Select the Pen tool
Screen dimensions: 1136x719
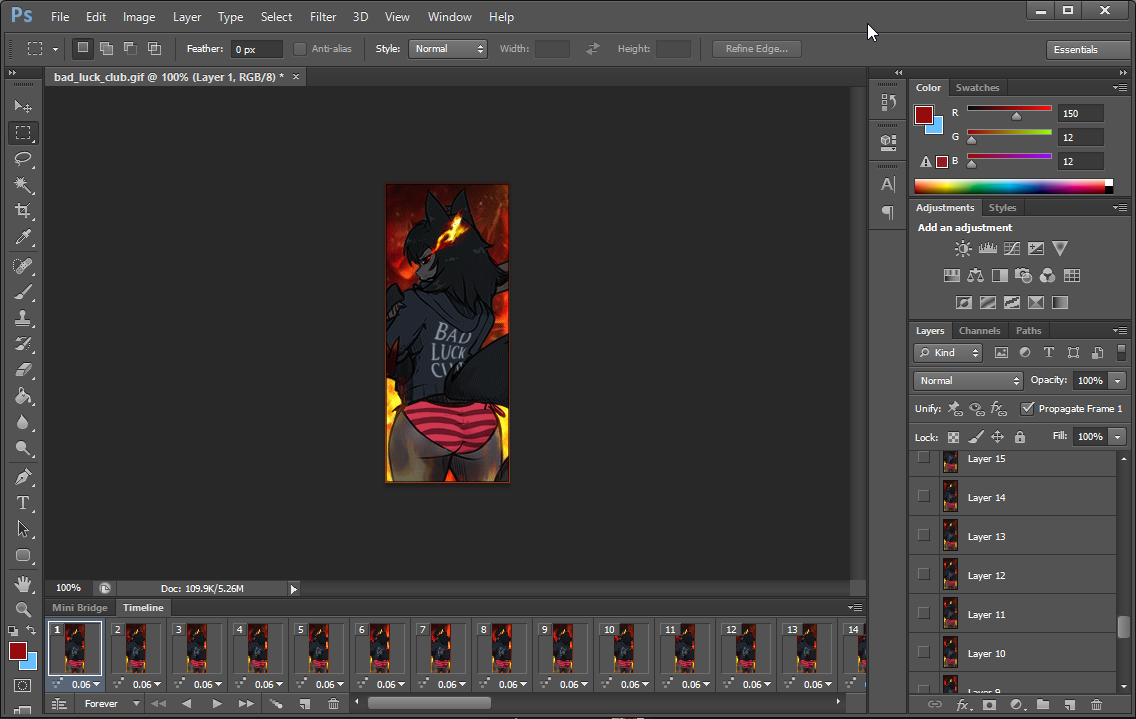click(23, 477)
